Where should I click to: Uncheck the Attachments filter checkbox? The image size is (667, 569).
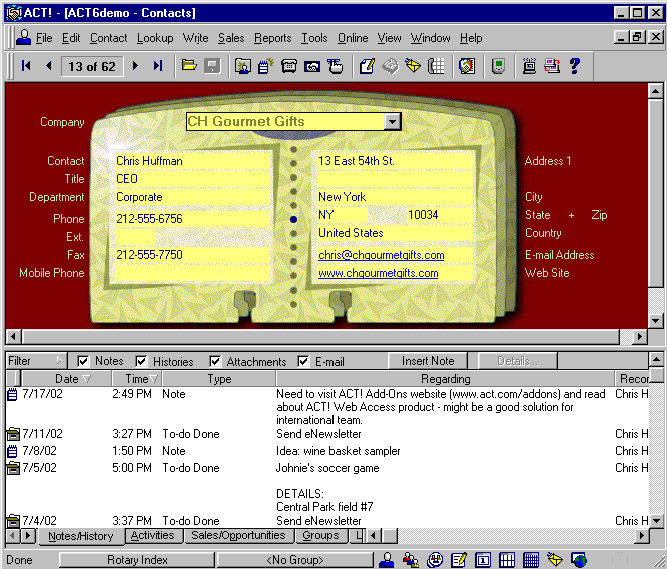(215, 361)
